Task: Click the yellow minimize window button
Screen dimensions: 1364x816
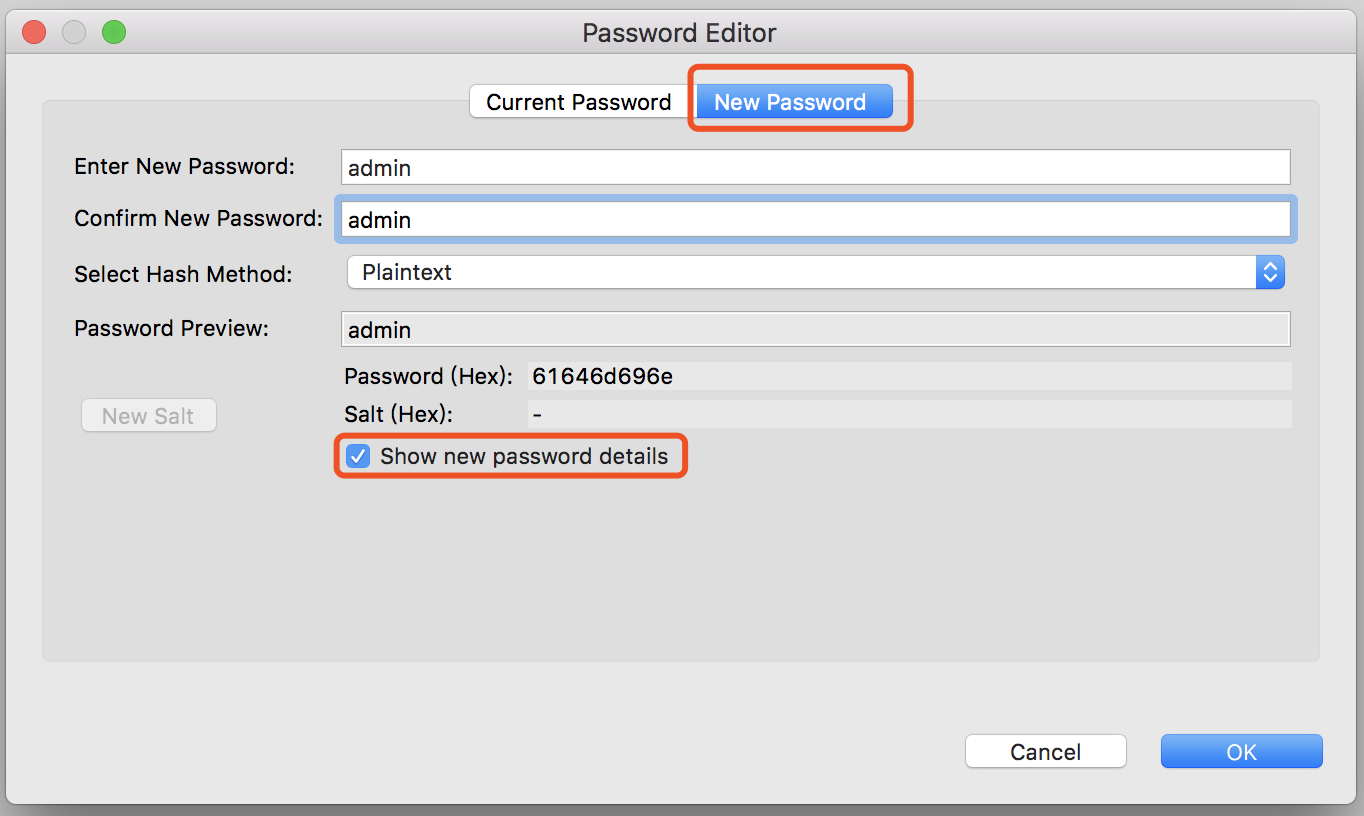Action: [x=73, y=31]
